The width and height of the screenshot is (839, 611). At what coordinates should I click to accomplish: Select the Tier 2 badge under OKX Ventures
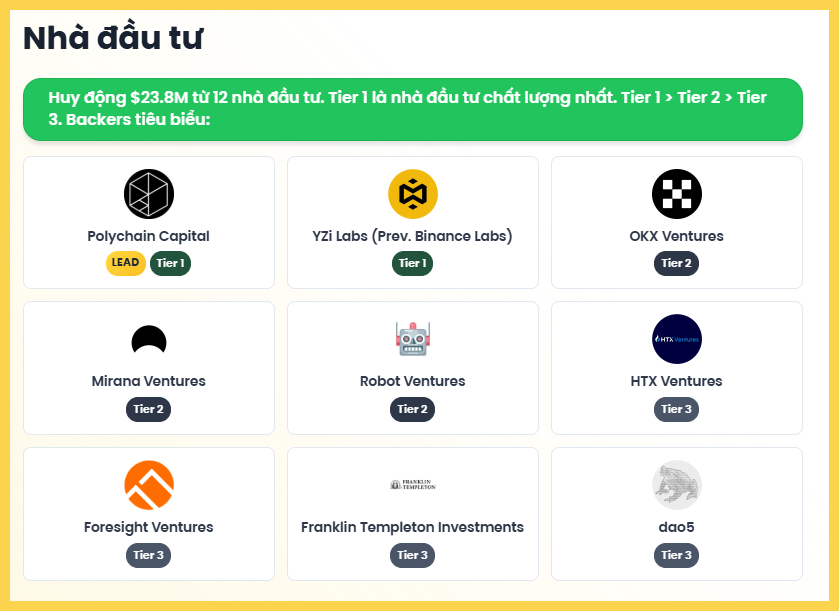676,263
